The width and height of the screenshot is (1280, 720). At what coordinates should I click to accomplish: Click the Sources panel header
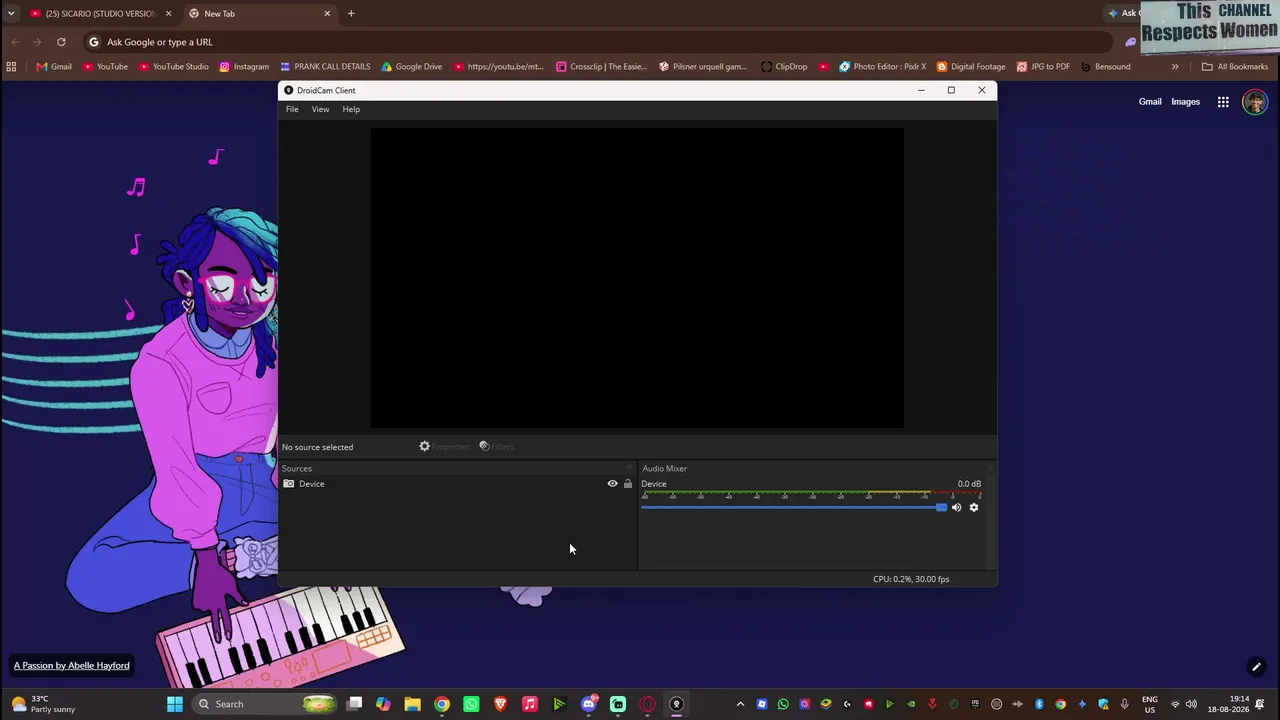click(x=297, y=468)
